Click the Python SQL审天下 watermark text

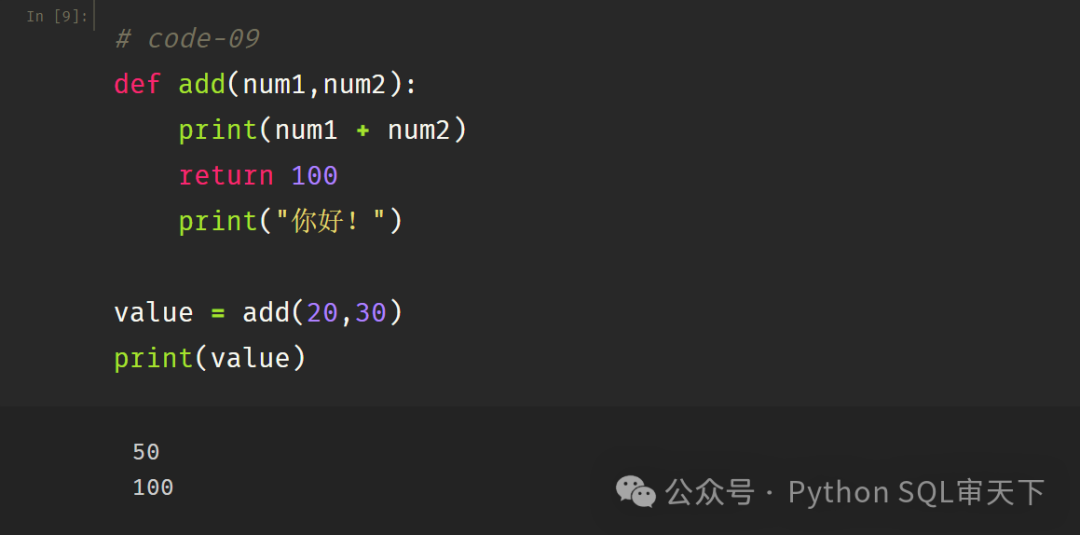click(916, 492)
